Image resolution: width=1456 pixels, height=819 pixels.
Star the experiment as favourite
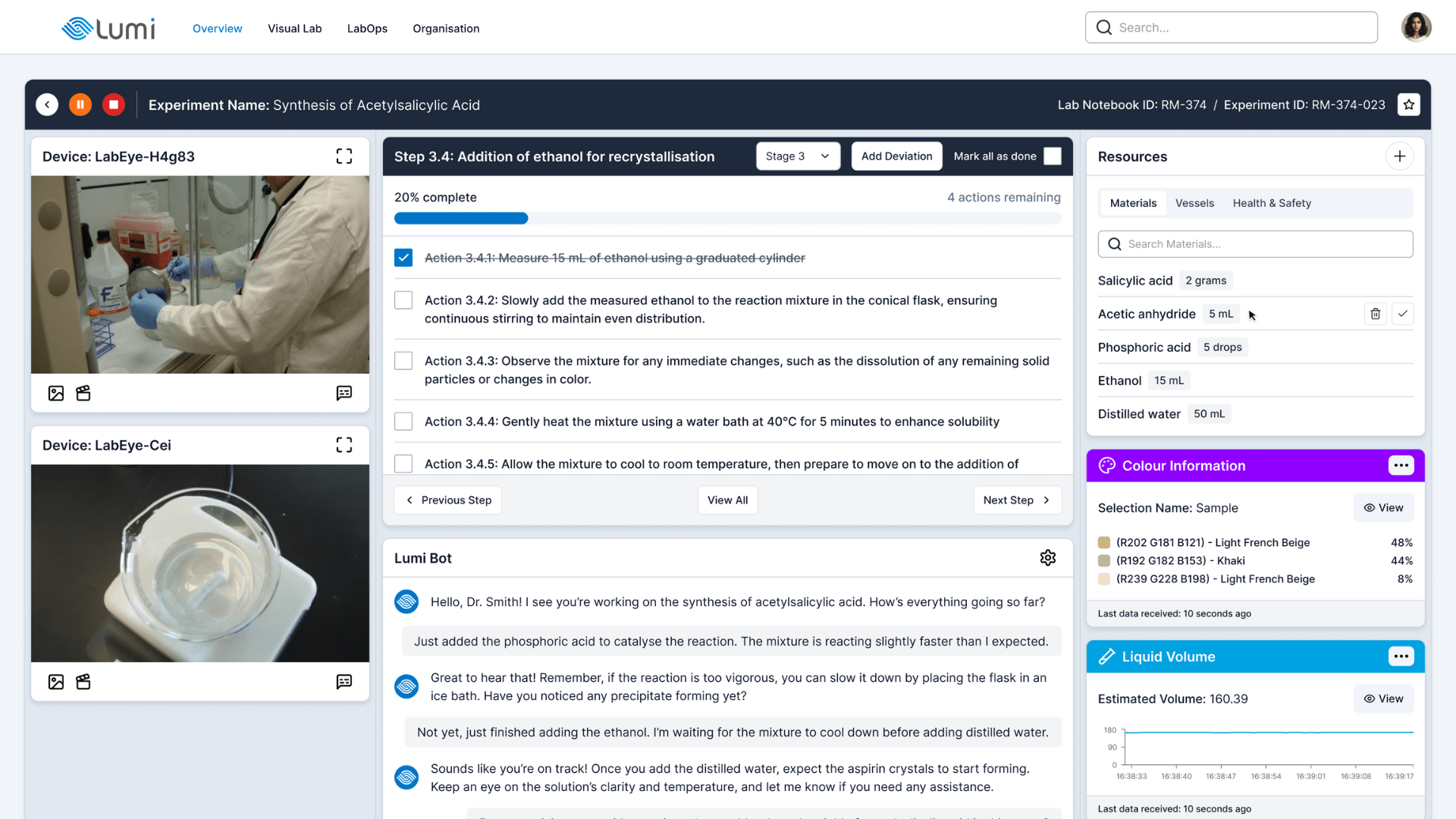pyautogui.click(x=1409, y=105)
